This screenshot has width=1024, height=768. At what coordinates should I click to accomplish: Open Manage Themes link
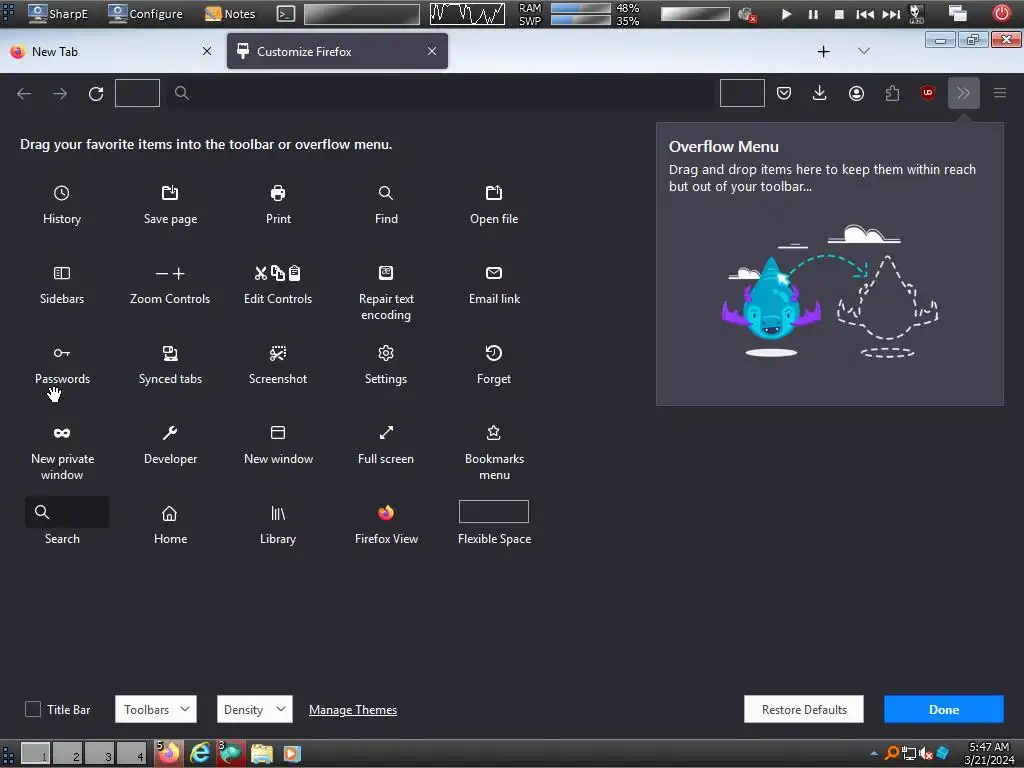click(x=353, y=710)
